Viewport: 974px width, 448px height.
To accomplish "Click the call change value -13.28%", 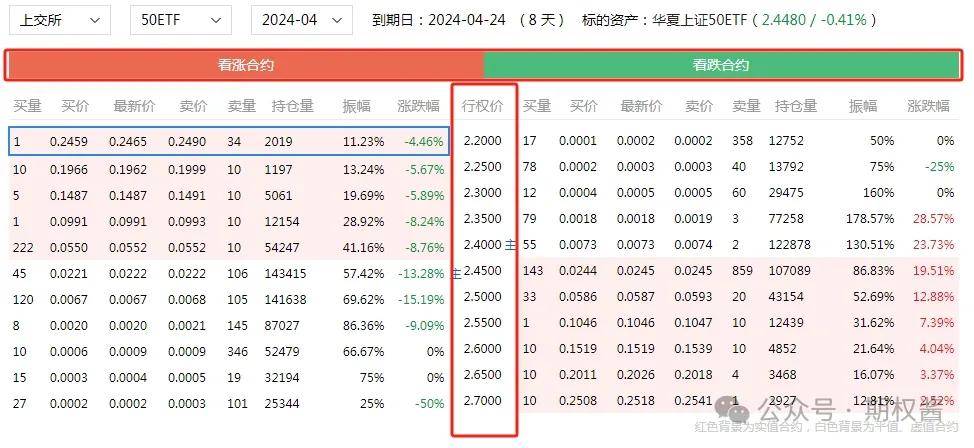I will pos(420,272).
